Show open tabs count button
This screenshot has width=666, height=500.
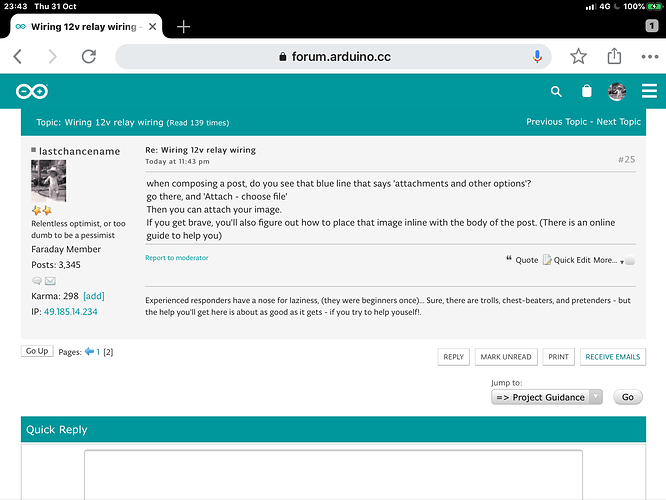(x=652, y=26)
